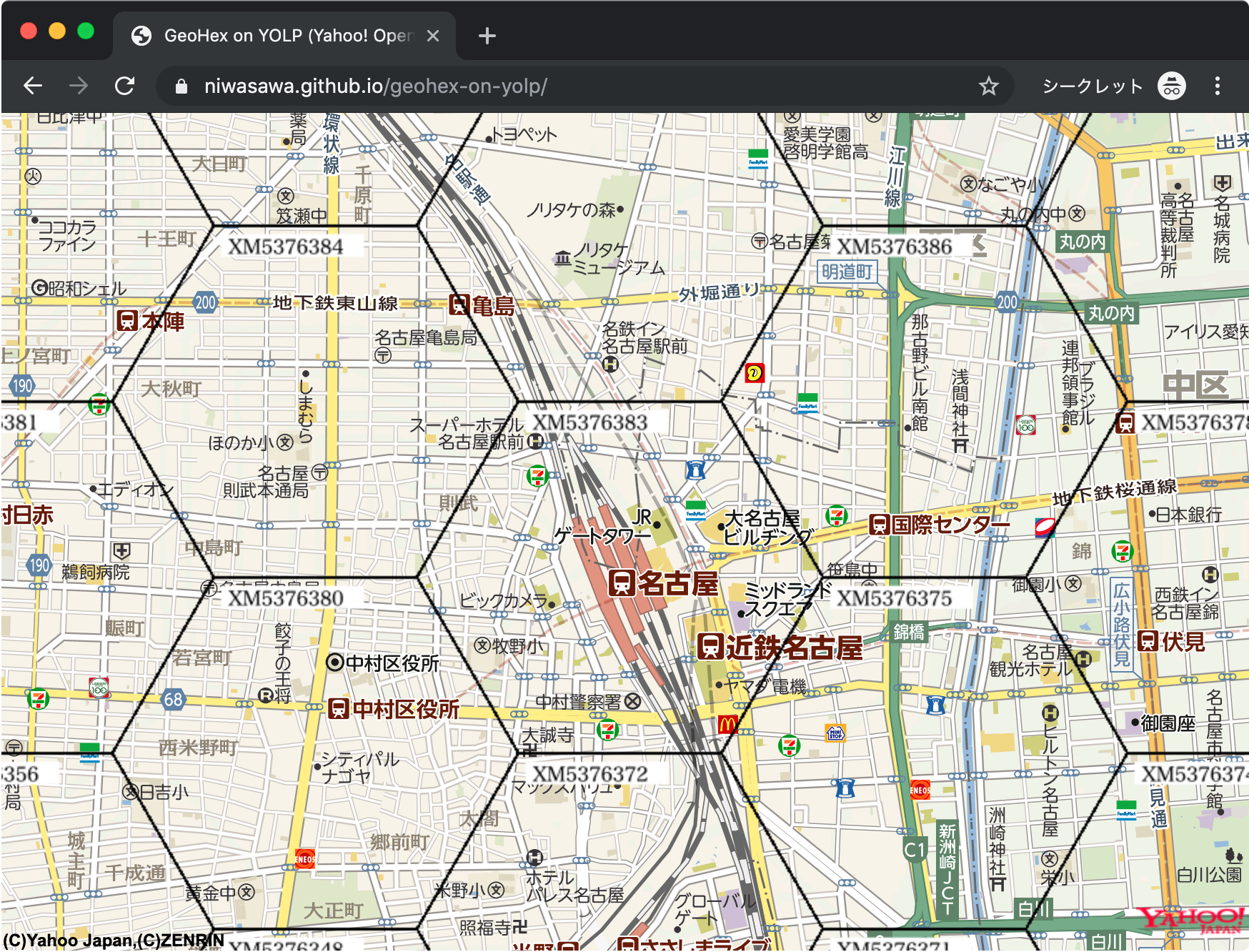The width and height of the screenshot is (1249, 952).
Task: Click the 中村区役所 circle landmark label
Action: tap(383, 663)
